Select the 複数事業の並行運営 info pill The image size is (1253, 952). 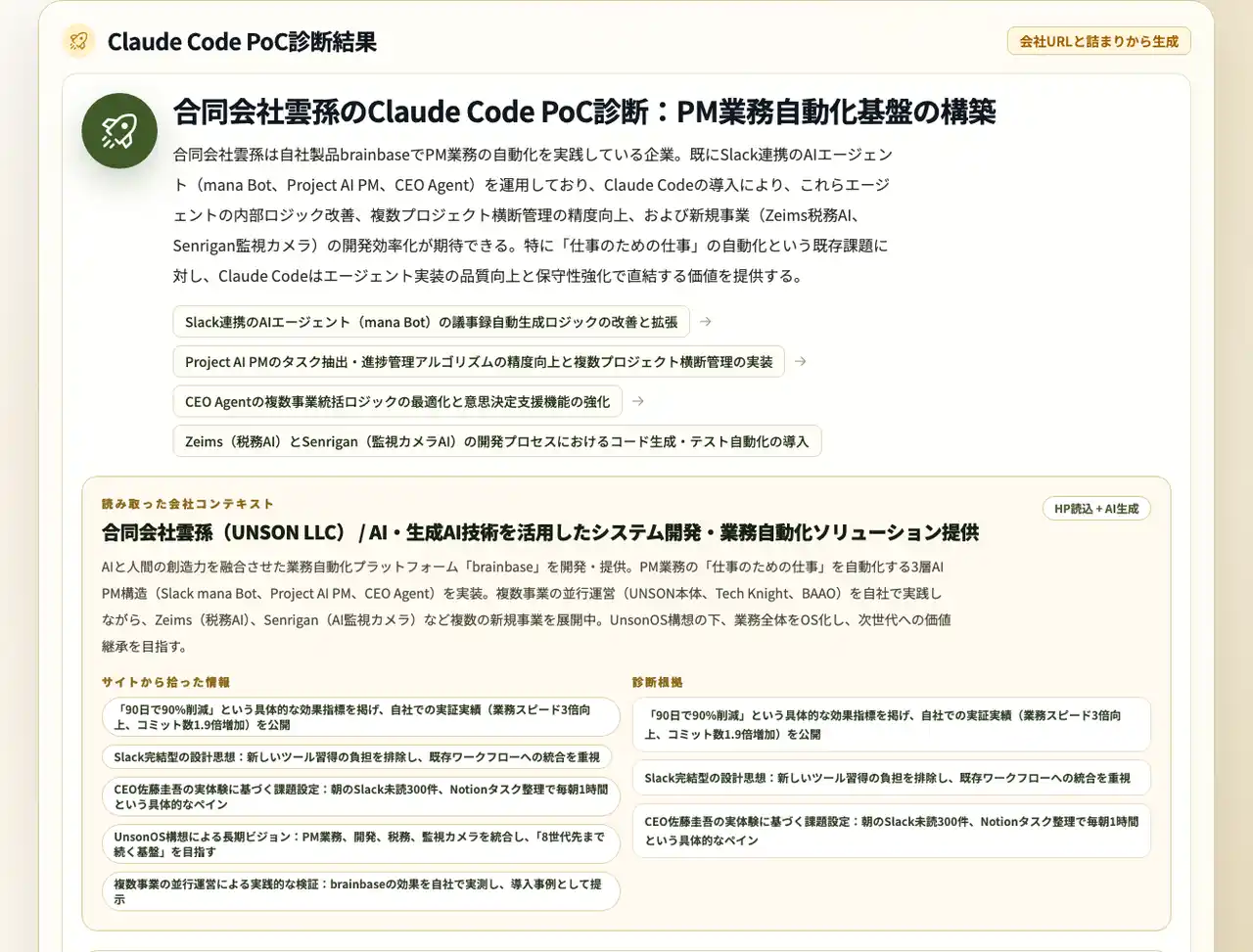360,891
